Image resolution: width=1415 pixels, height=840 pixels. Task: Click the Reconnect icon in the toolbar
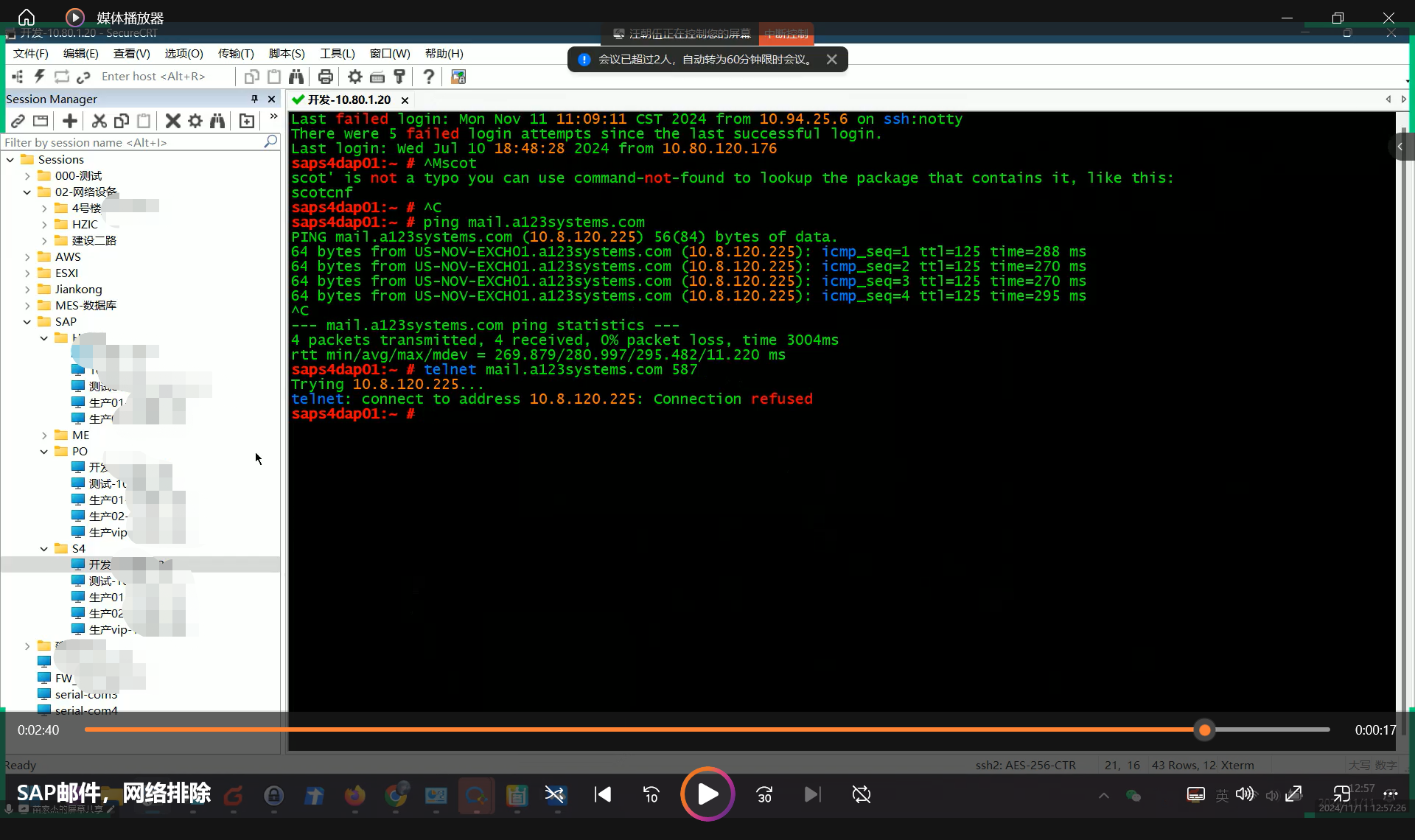click(x=61, y=76)
